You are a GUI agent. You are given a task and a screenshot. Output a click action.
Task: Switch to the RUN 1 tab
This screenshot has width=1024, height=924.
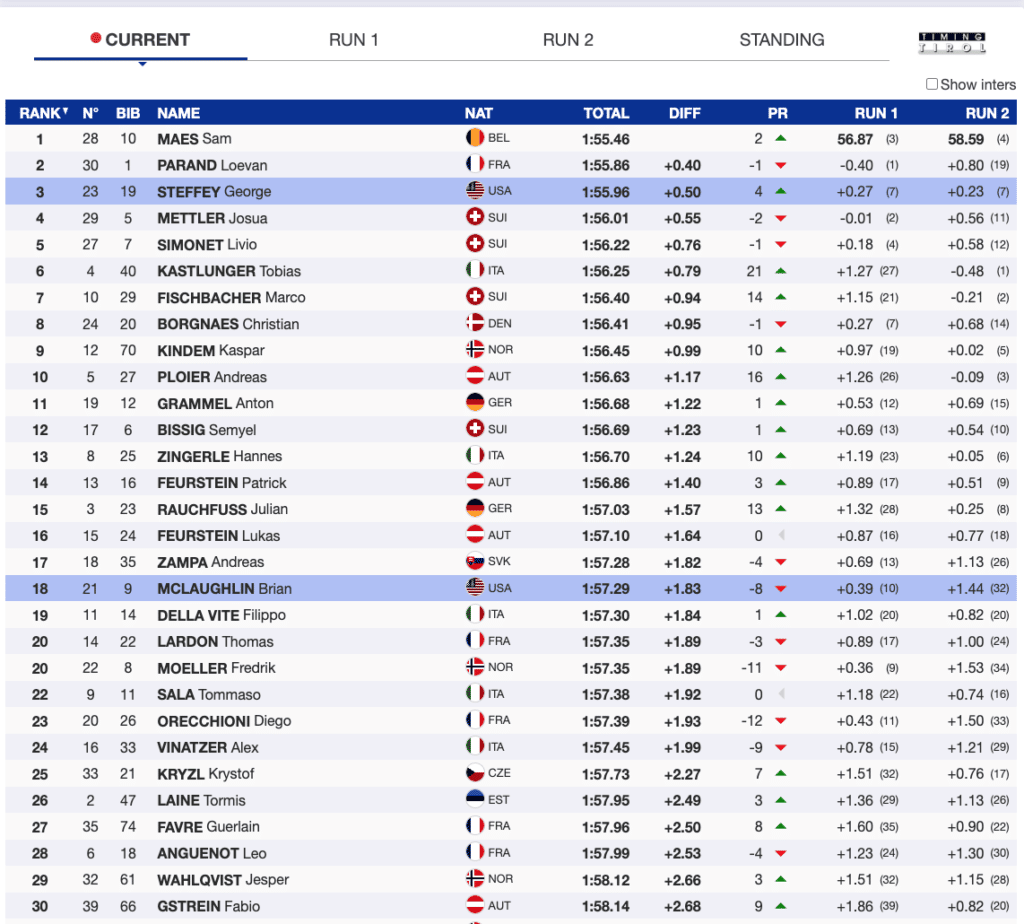pyautogui.click(x=354, y=40)
